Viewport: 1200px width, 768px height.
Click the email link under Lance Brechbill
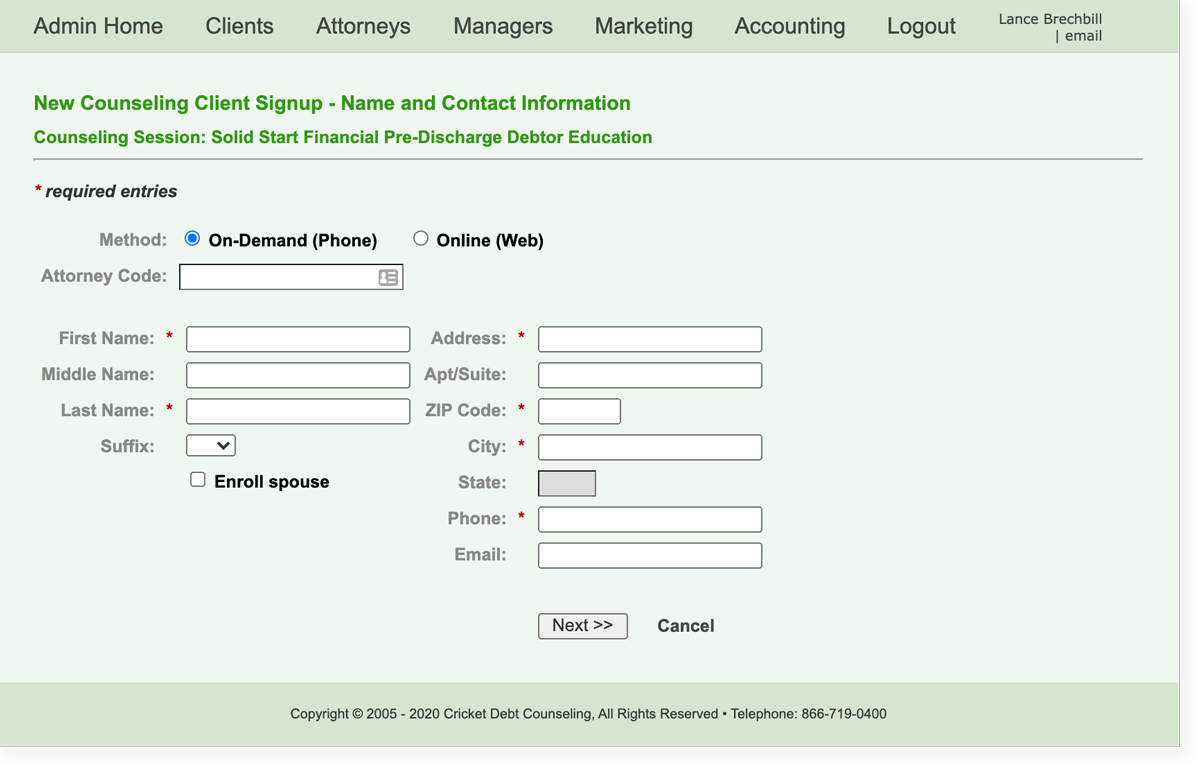click(x=1083, y=36)
